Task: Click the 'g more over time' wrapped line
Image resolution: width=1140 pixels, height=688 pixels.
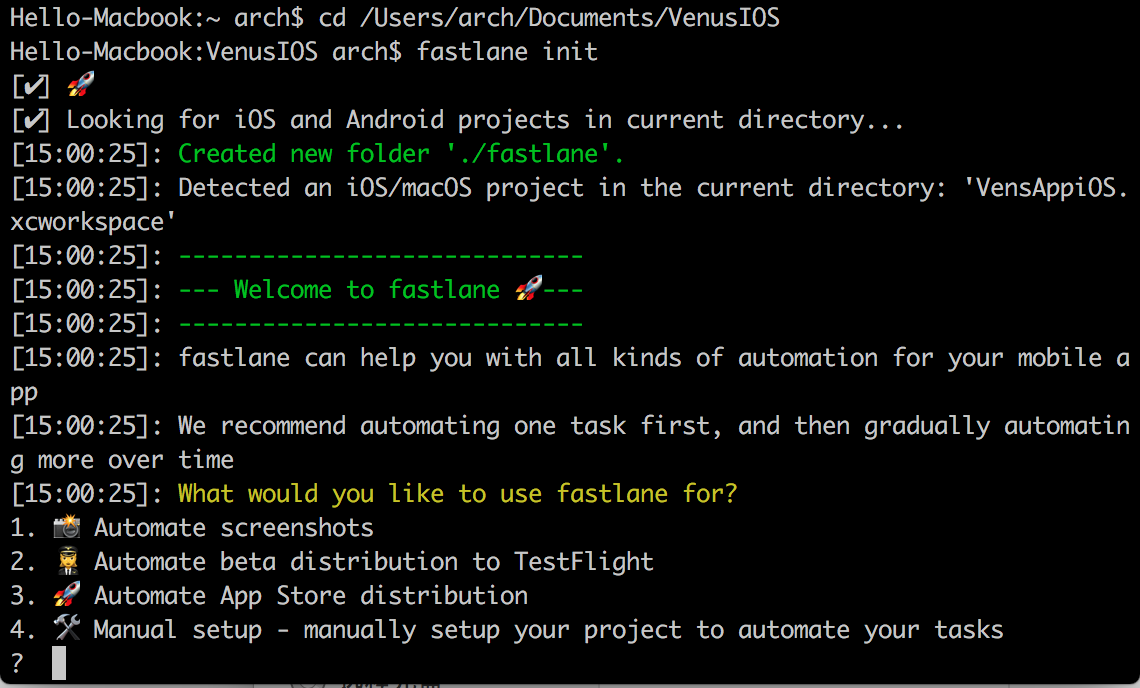Action: pyautogui.click(x=121, y=460)
